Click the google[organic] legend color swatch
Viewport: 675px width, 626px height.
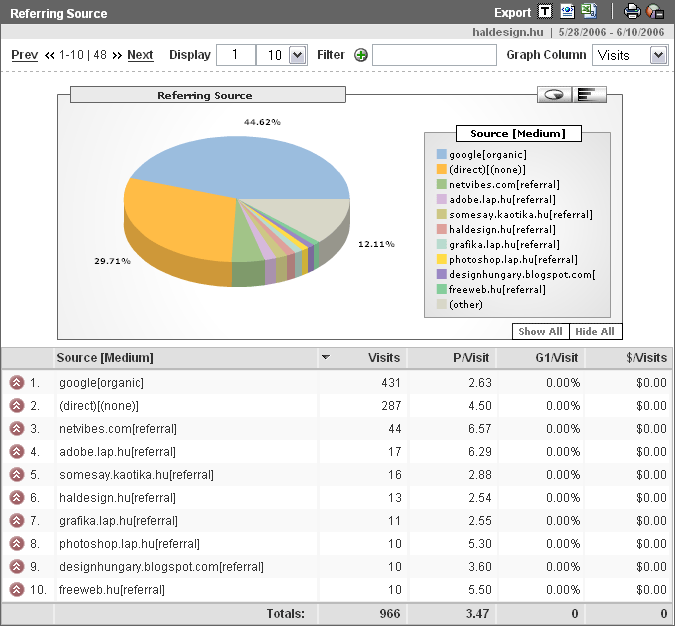point(441,154)
